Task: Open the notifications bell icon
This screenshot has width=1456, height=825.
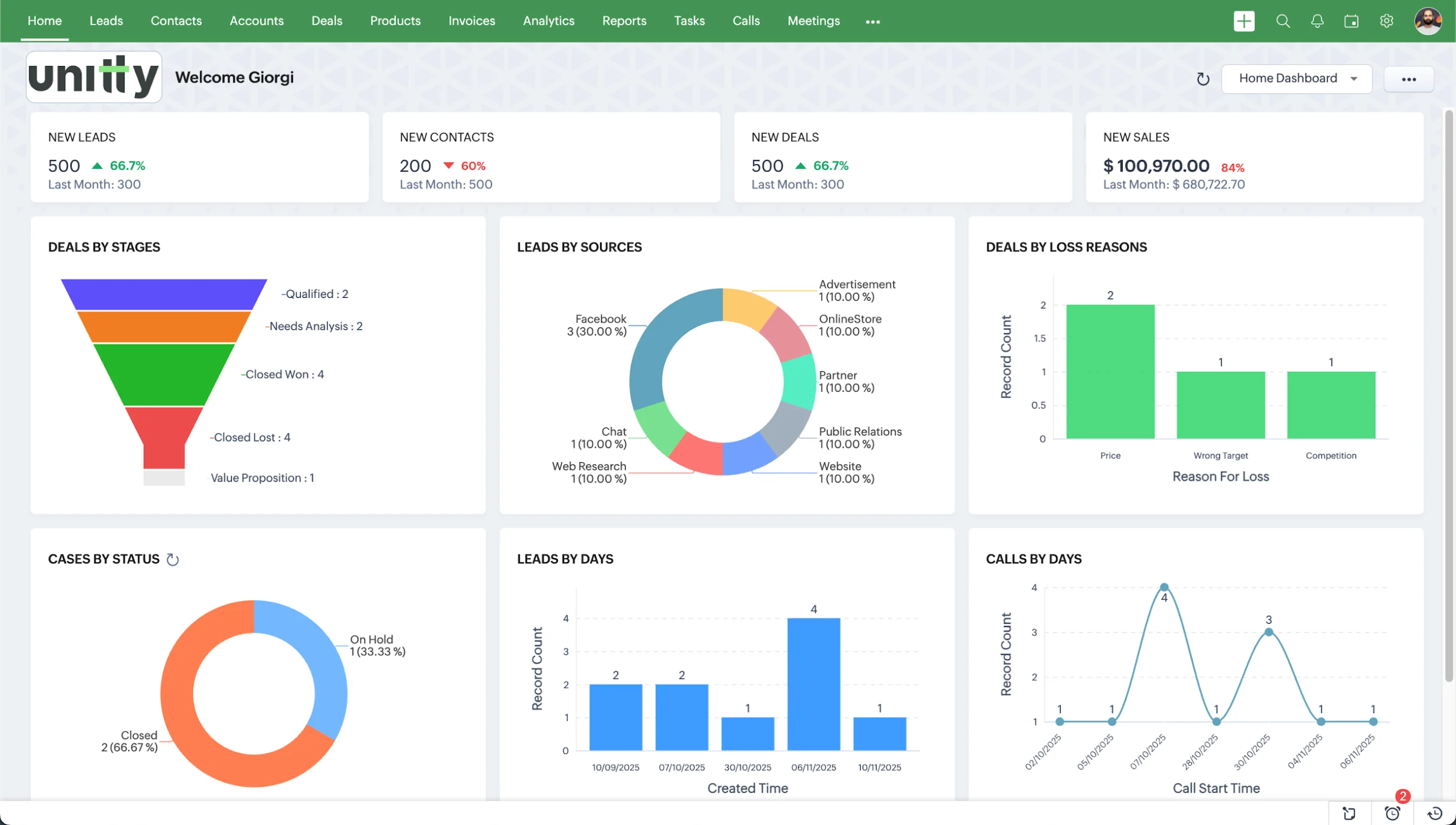Action: point(1317,22)
